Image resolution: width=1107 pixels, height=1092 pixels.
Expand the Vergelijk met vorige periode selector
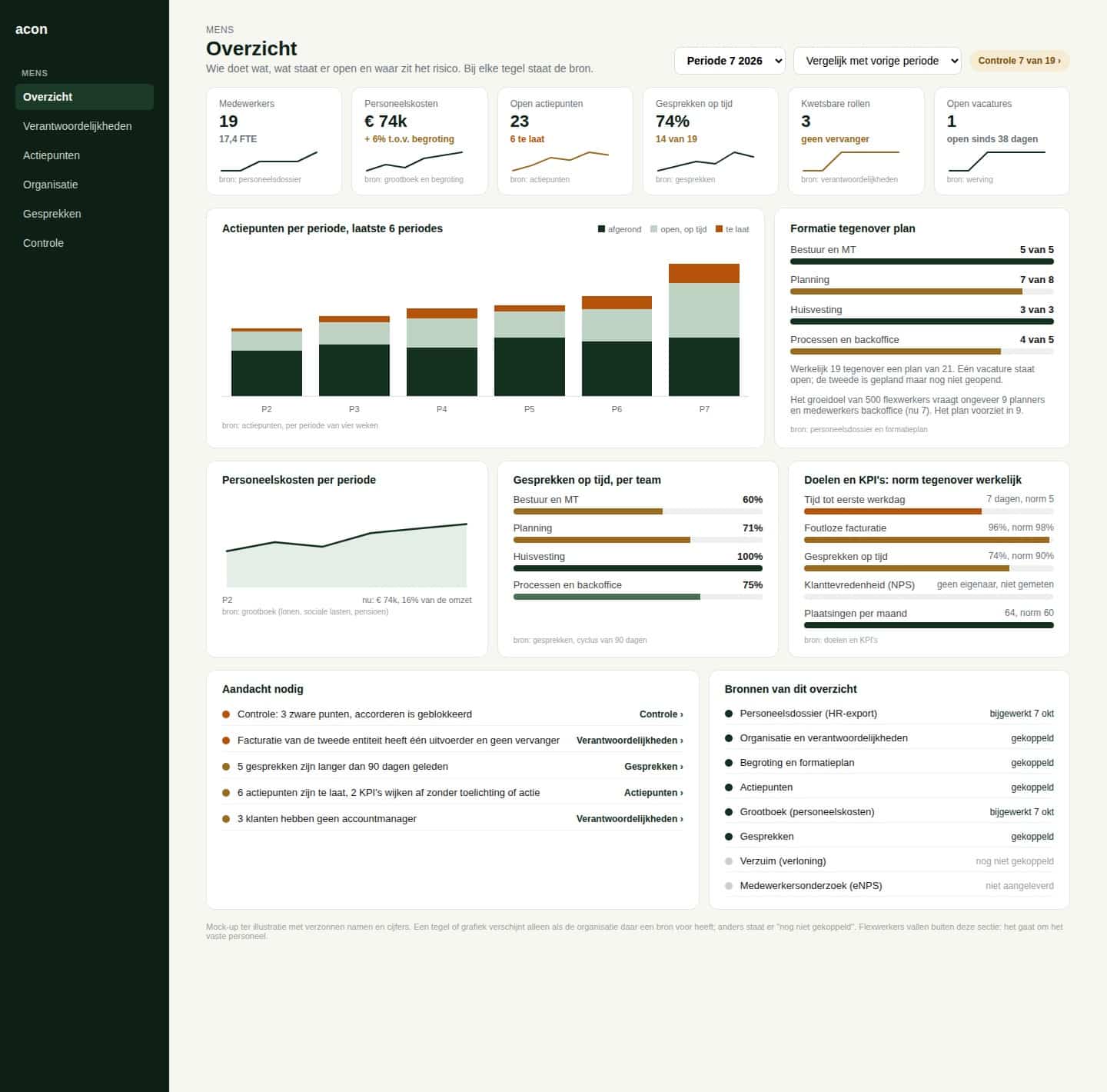(877, 61)
